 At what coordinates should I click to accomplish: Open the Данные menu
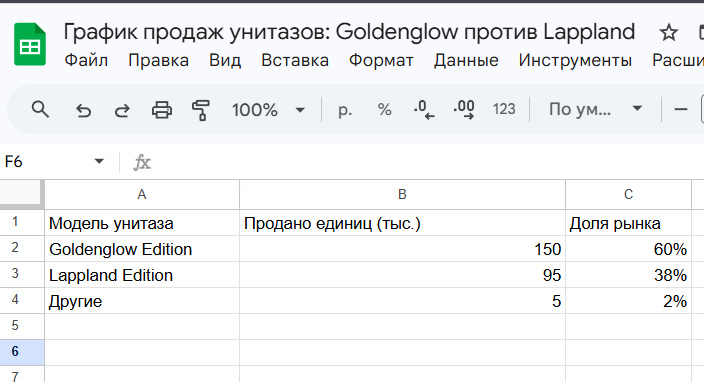466,60
